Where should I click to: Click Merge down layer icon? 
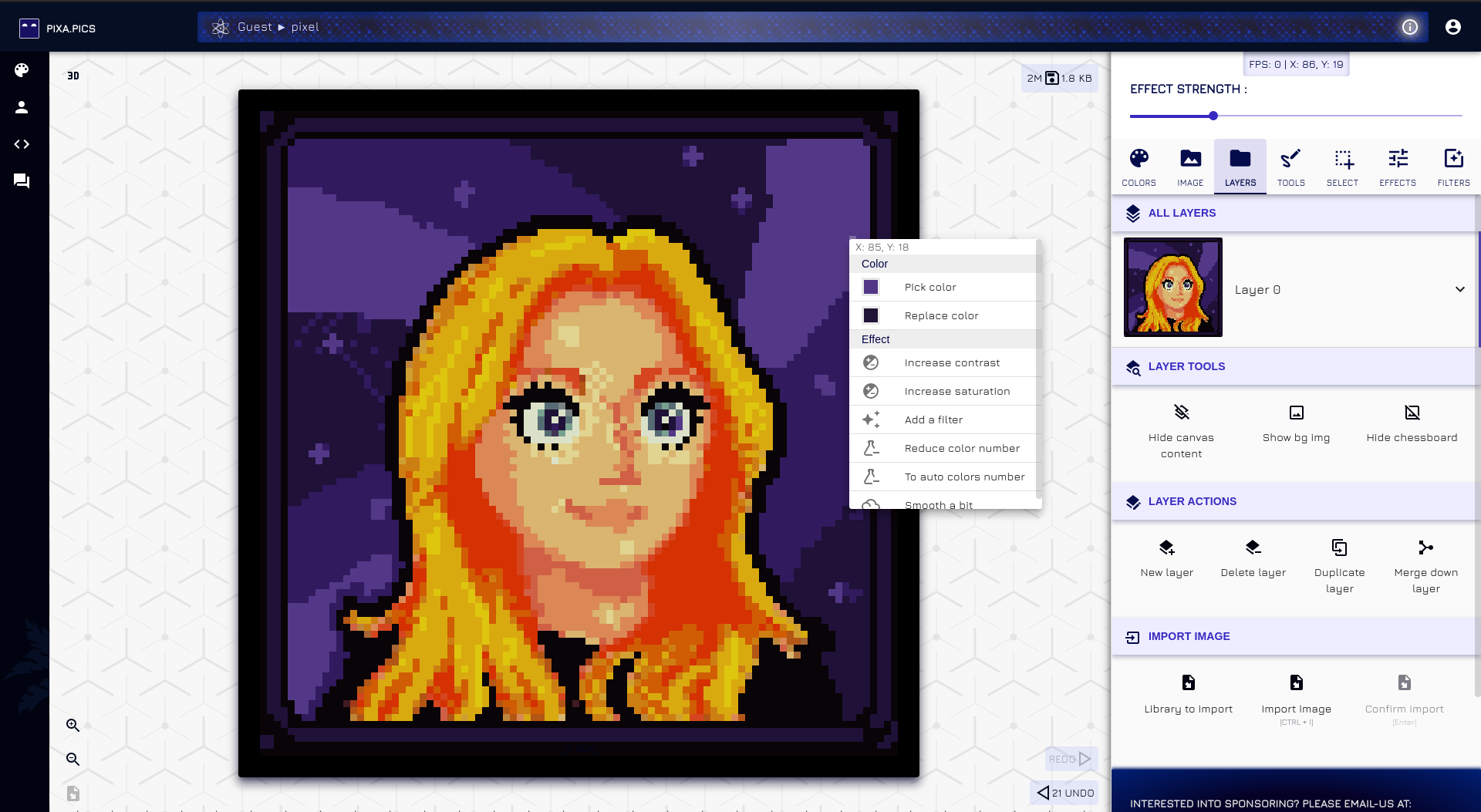[x=1425, y=548]
